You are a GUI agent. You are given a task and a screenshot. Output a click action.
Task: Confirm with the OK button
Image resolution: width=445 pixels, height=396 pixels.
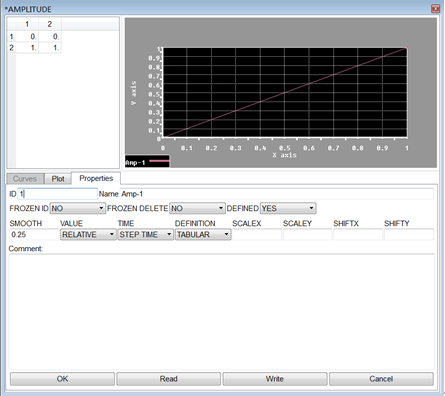62,379
